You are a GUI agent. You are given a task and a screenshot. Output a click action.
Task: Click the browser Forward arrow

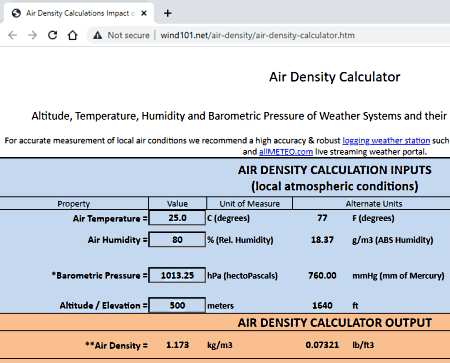32,35
